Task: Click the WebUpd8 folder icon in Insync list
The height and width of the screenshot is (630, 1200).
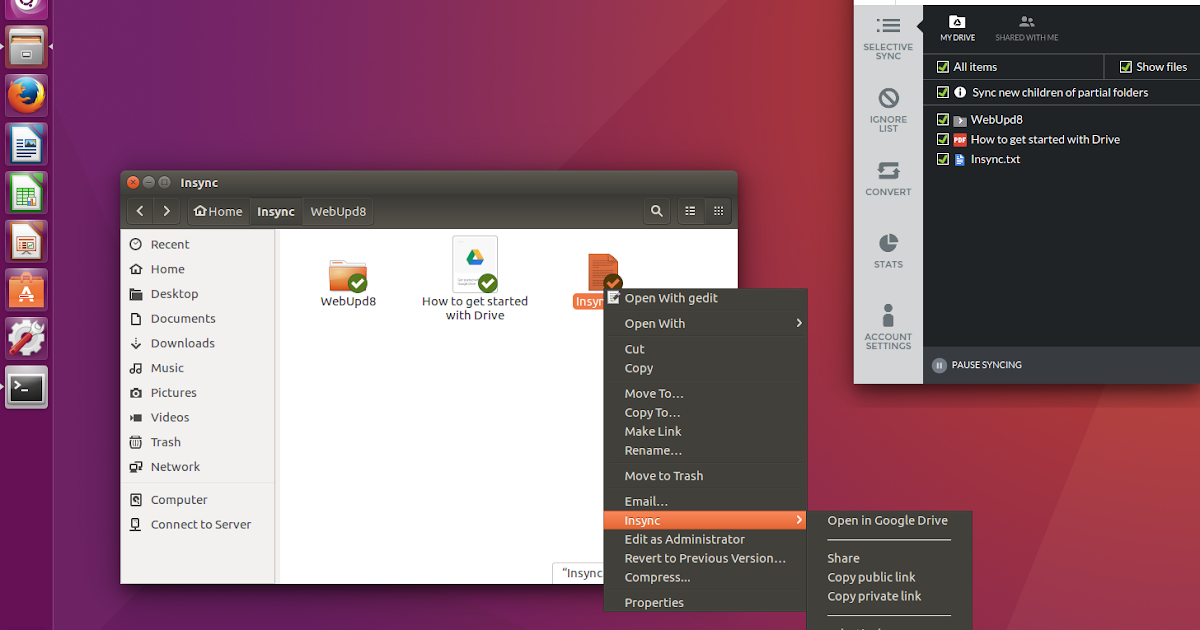Action: (x=960, y=120)
